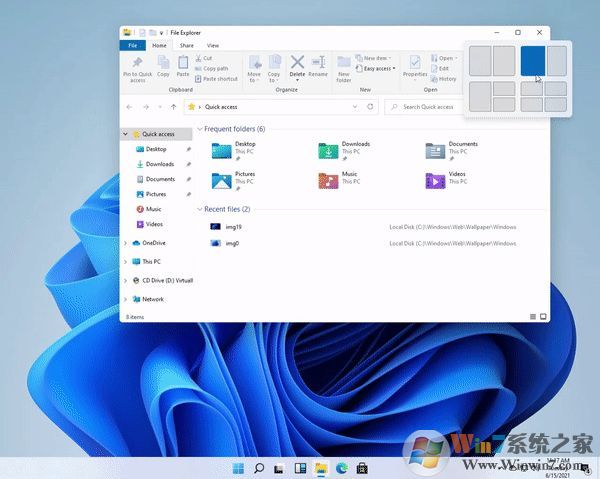Open the New item dropdown

(373, 58)
